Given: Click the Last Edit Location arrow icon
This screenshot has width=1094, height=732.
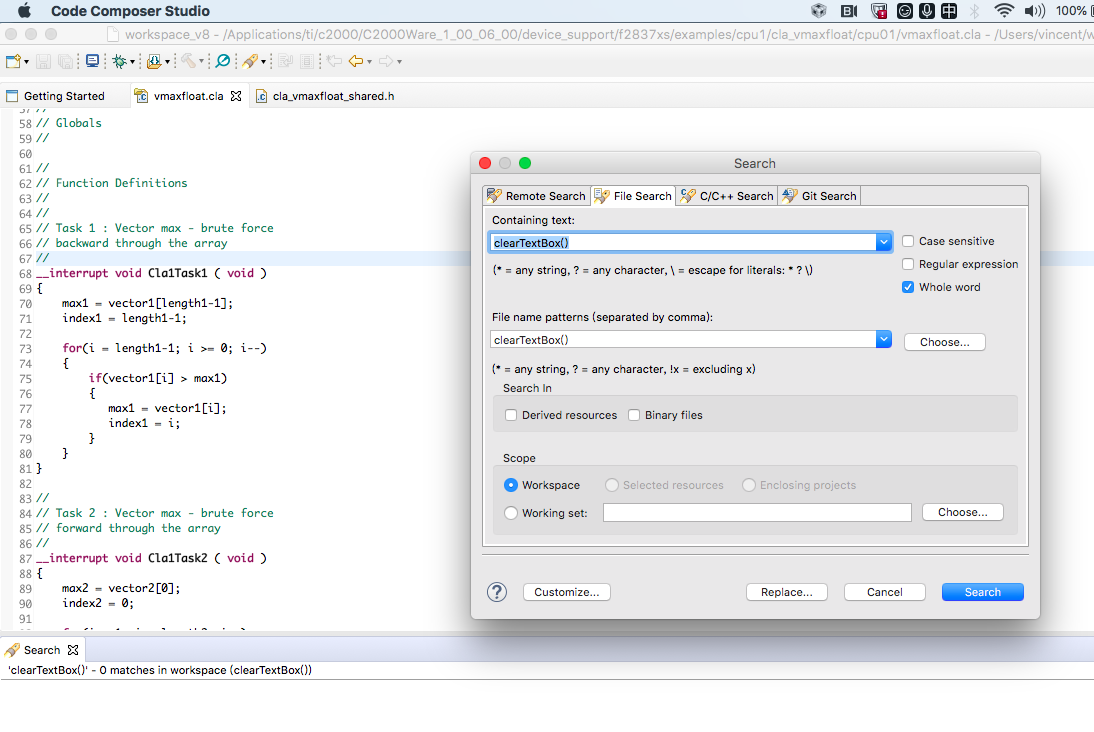Looking at the screenshot, I should tap(334, 61).
